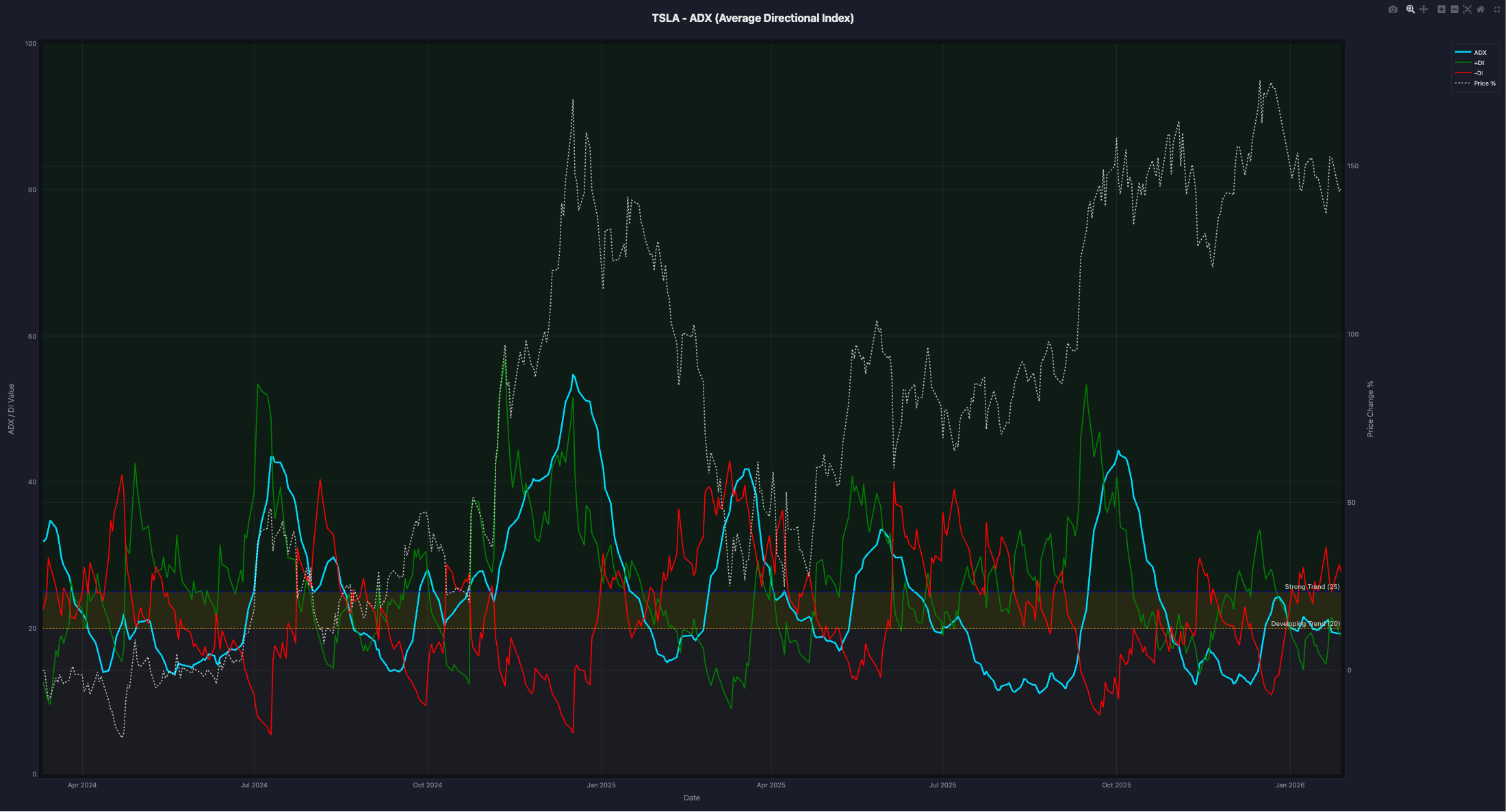Zoom out using the minus icon

(x=1455, y=10)
